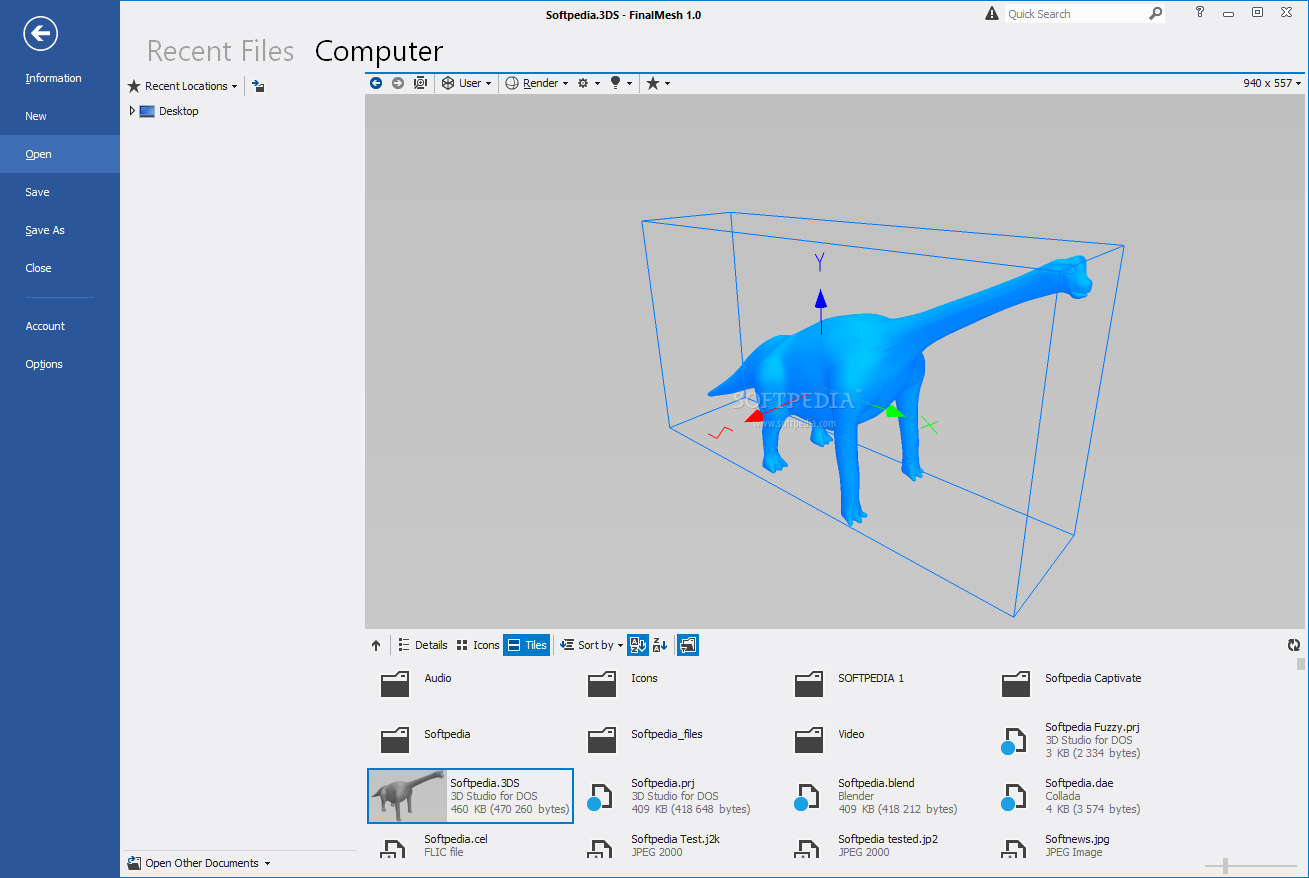Click the folder-up icon beside Recent Locations
The image size is (1309, 878).
coord(258,86)
